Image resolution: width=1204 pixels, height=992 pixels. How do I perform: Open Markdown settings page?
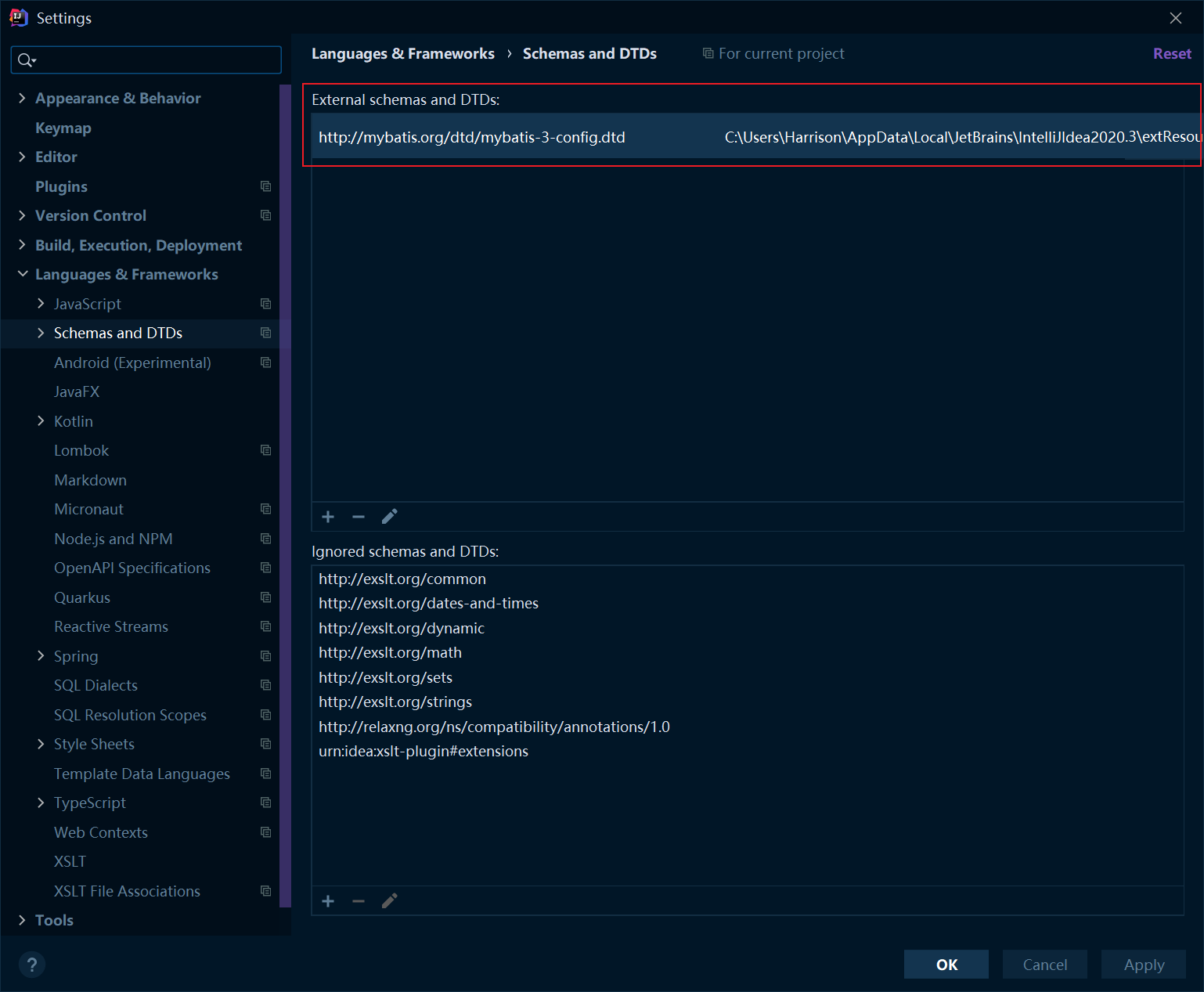(90, 480)
